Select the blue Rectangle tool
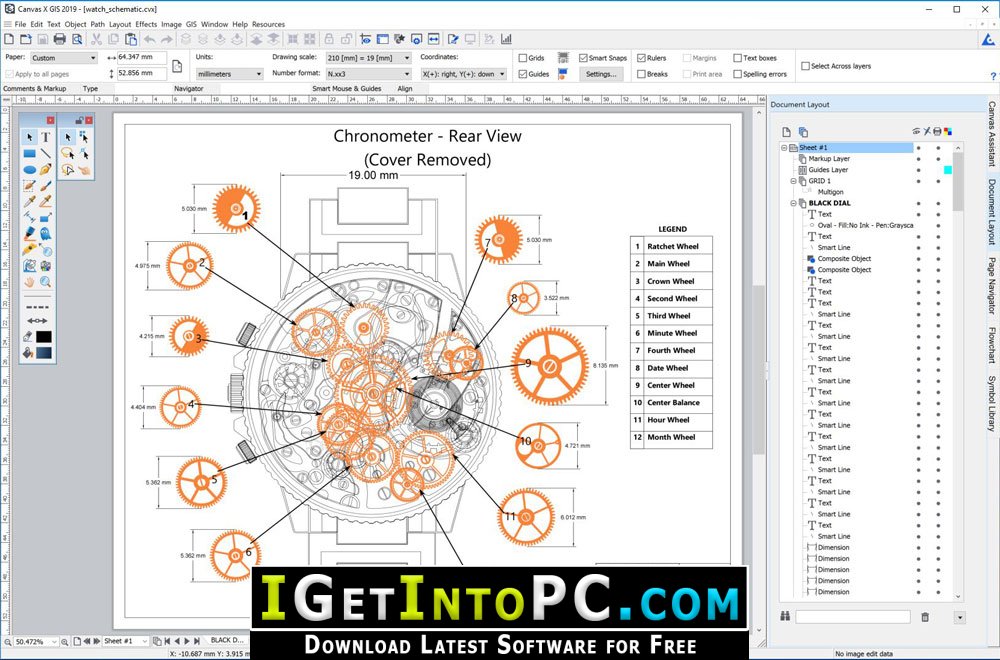 29,154
